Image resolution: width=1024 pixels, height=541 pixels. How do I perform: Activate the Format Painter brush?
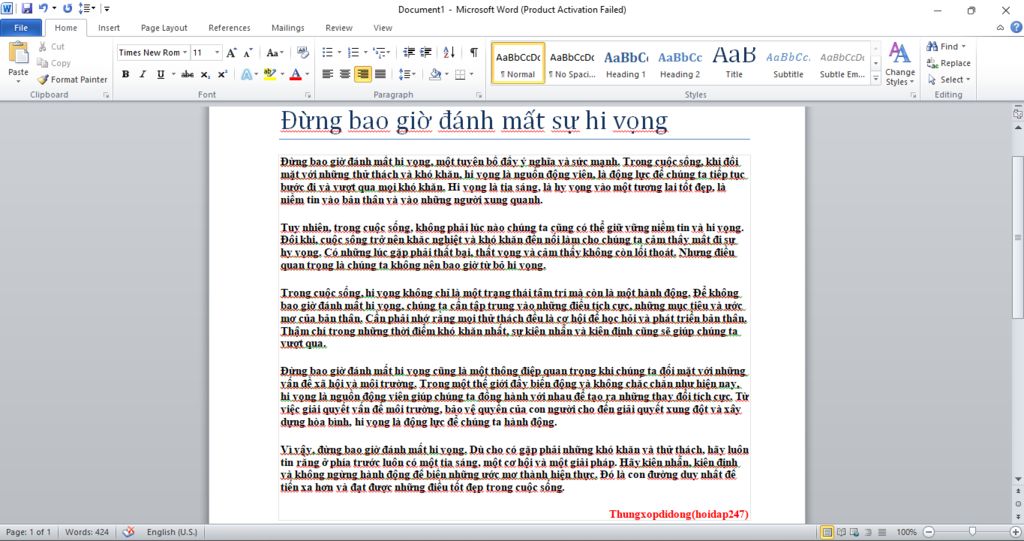click(x=72, y=79)
